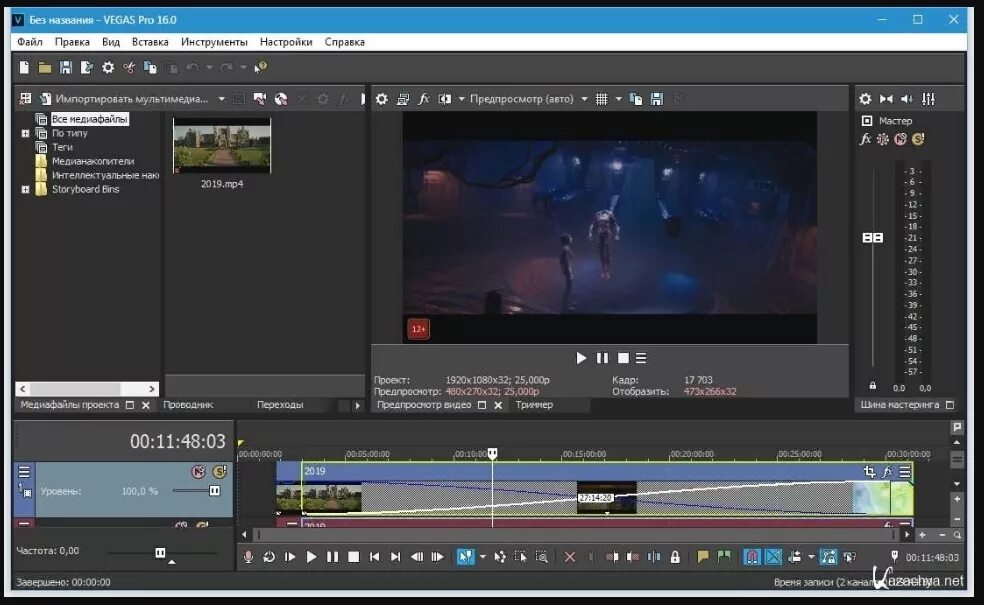Open the mixer faders icon in the master bus
Viewport: 984px width, 605px height.
click(928, 99)
